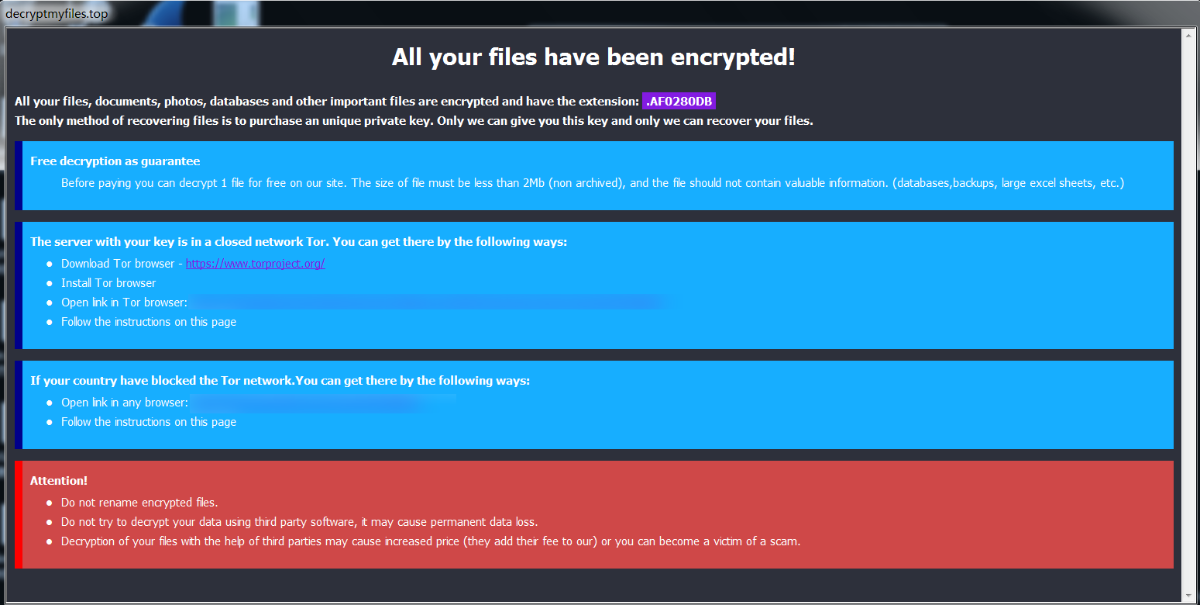Click the red vertical bar of the Attention panel
Image resolution: width=1200 pixels, height=605 pixels.
[18, 514]
